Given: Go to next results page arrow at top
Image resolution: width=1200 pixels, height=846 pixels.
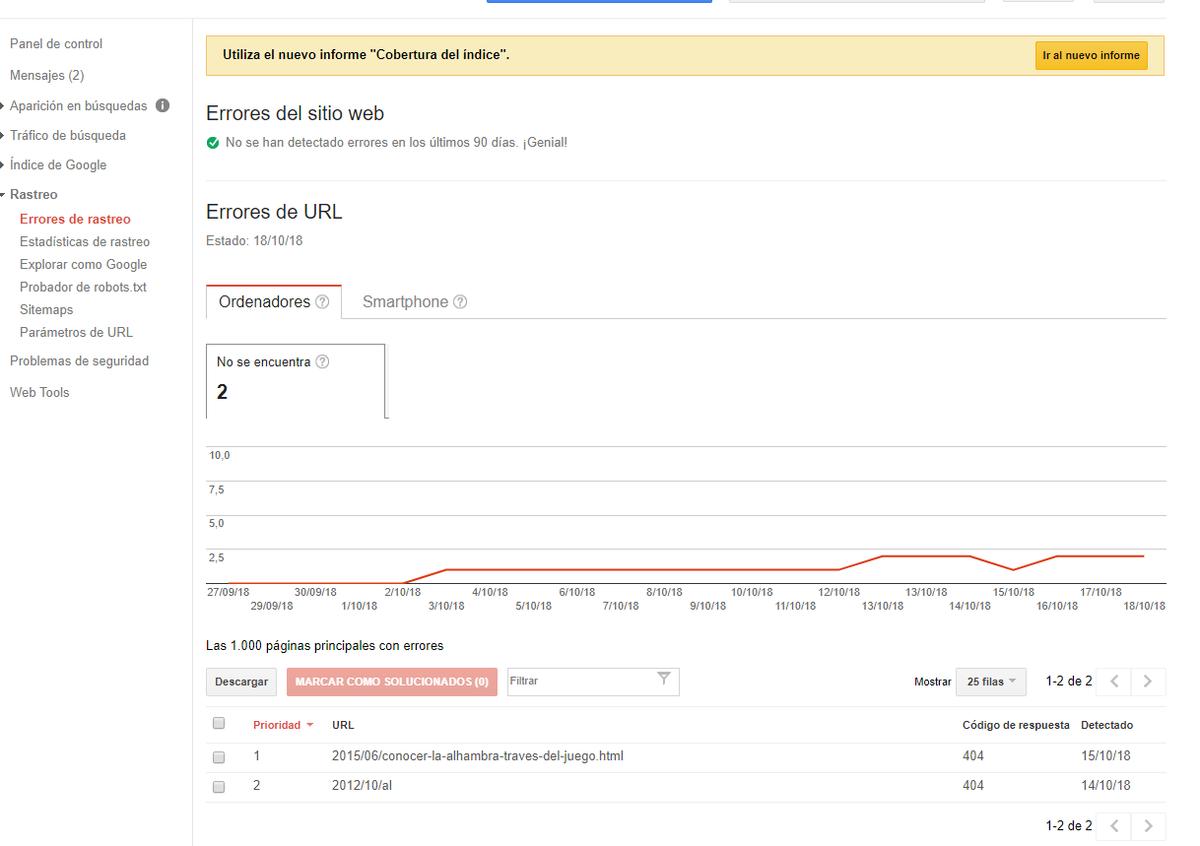Looking at the screenshot, I should [x=1147, y=681].
